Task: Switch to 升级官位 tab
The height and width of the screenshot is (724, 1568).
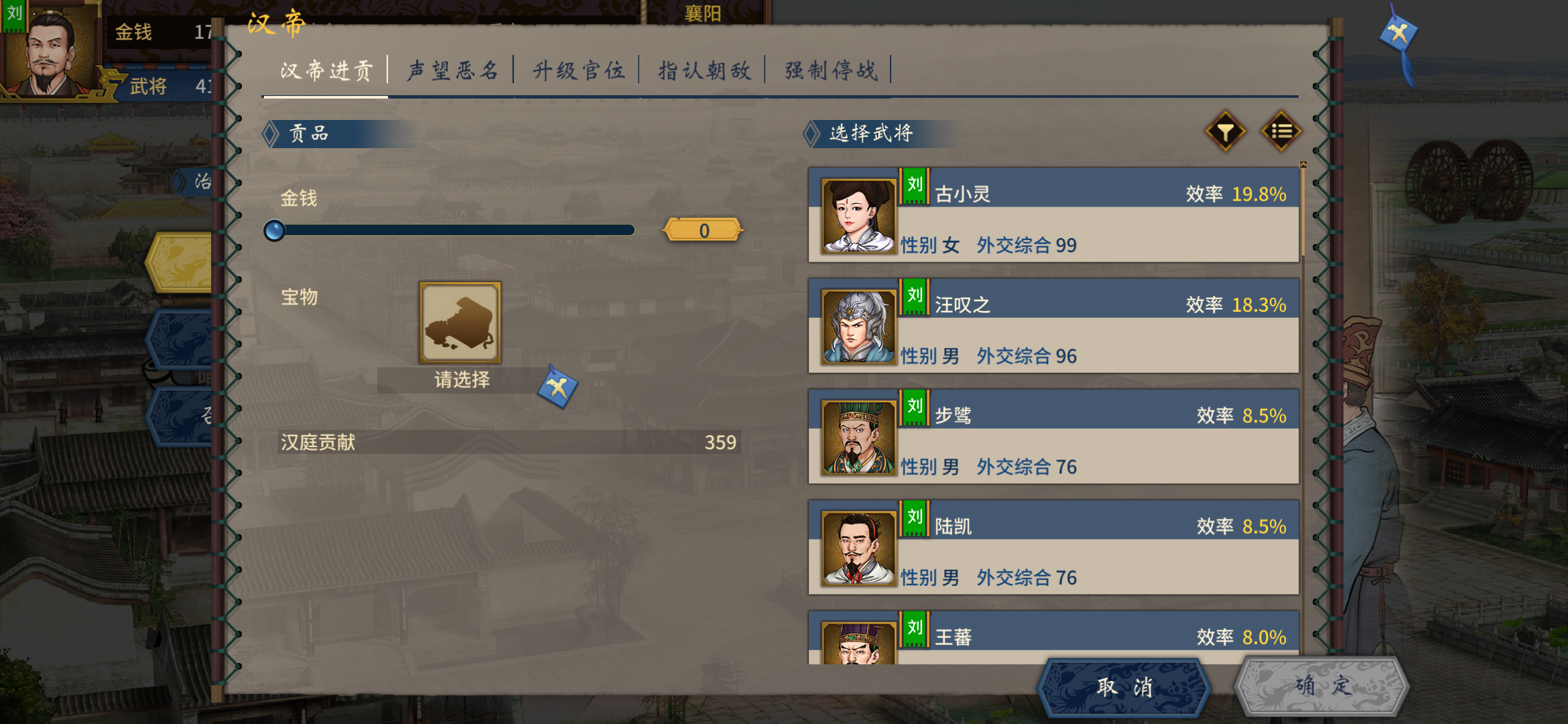Action: point(578,70)
